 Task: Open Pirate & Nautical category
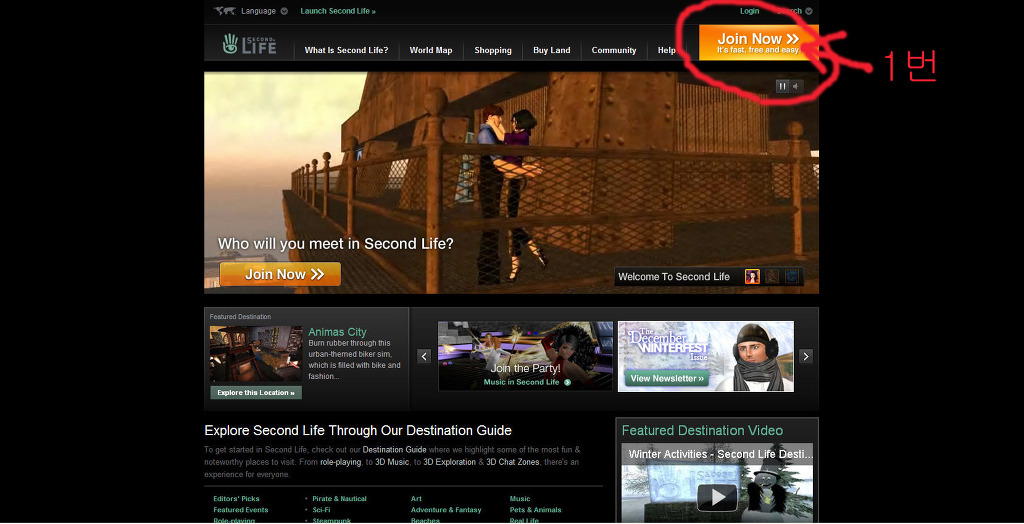(340, 499)
